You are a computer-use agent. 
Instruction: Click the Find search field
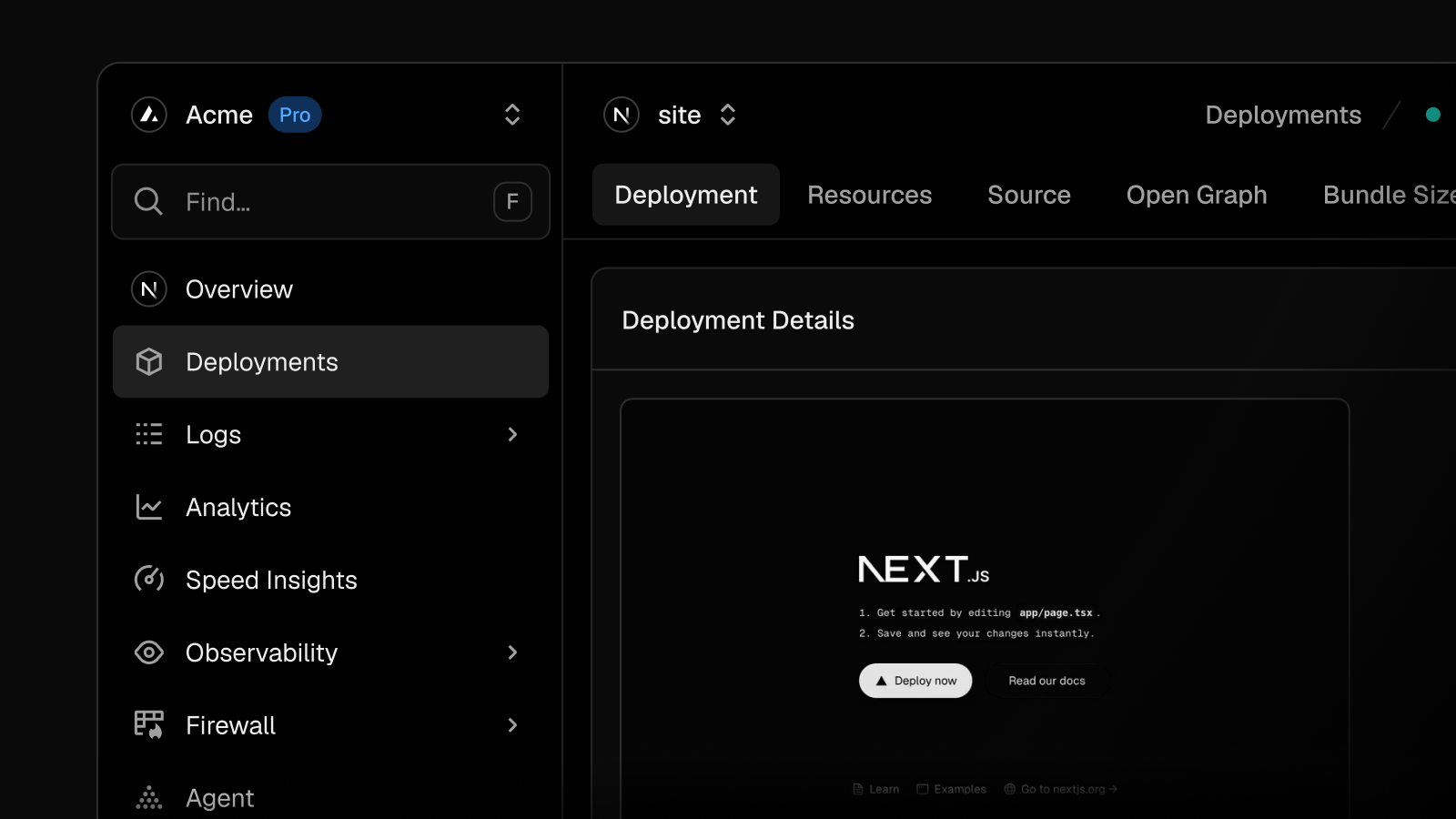click(x=330, y=202)
